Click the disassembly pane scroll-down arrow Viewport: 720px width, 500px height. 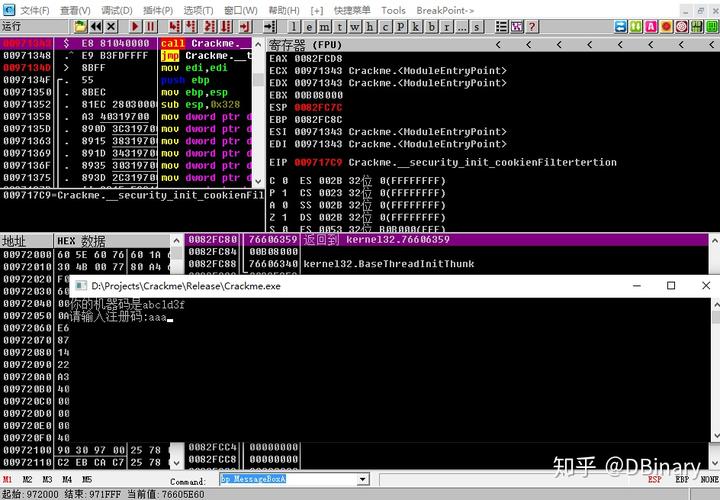pos(258,181)
